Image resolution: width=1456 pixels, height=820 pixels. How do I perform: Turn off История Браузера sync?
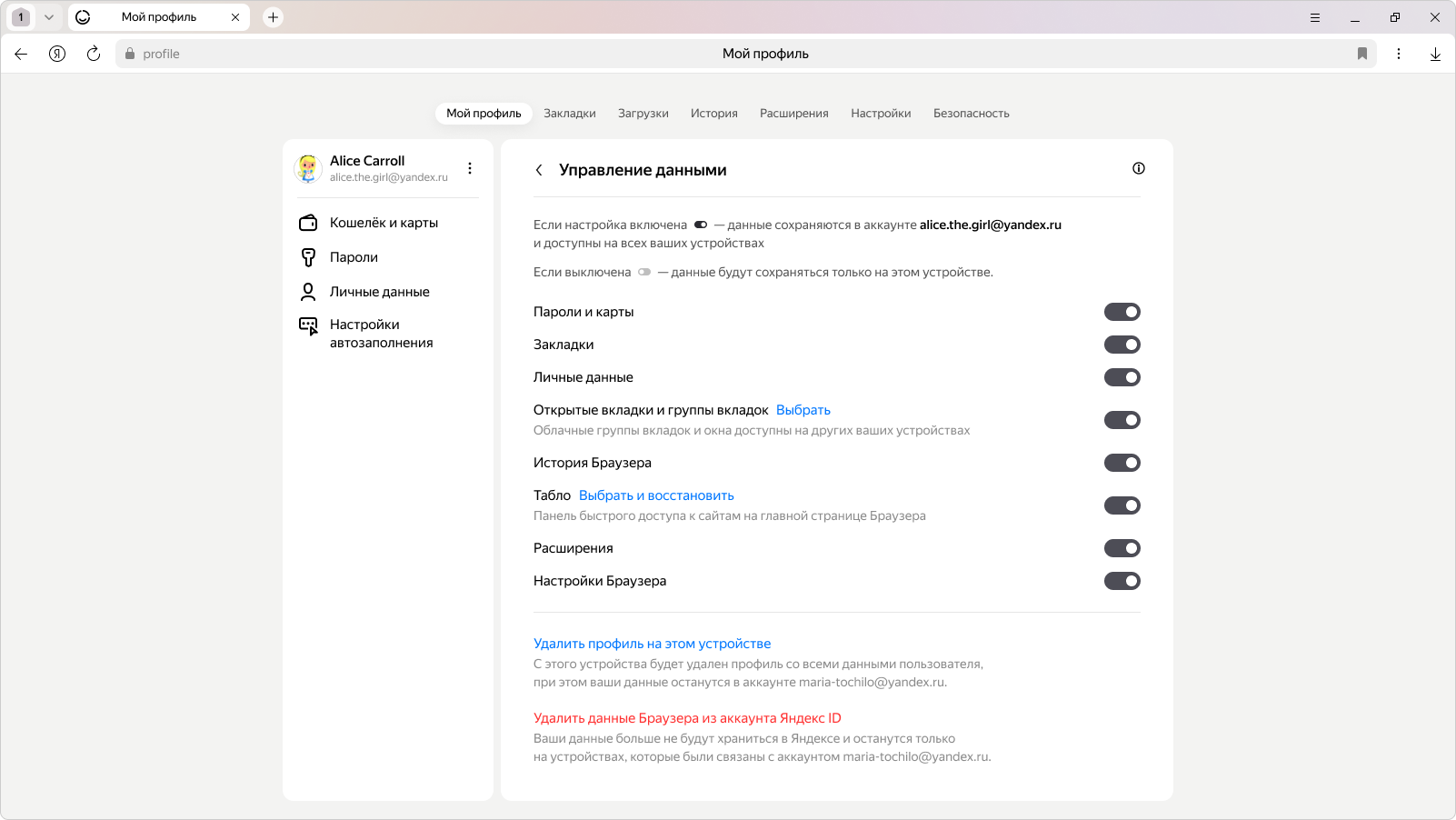click(x=1122, y=463)
